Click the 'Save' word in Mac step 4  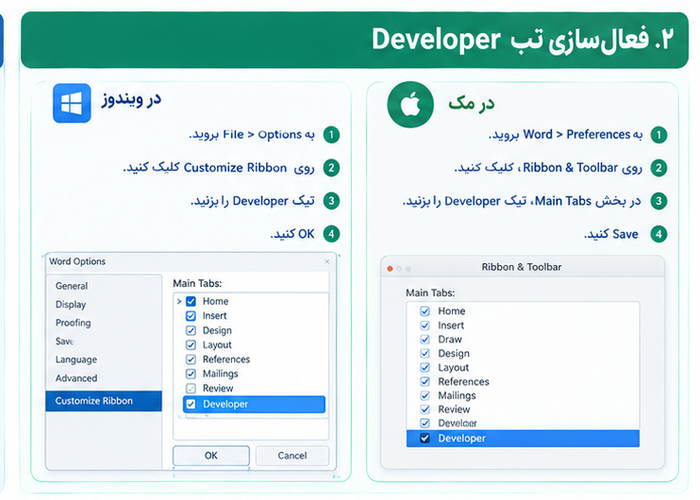(625, 234)
